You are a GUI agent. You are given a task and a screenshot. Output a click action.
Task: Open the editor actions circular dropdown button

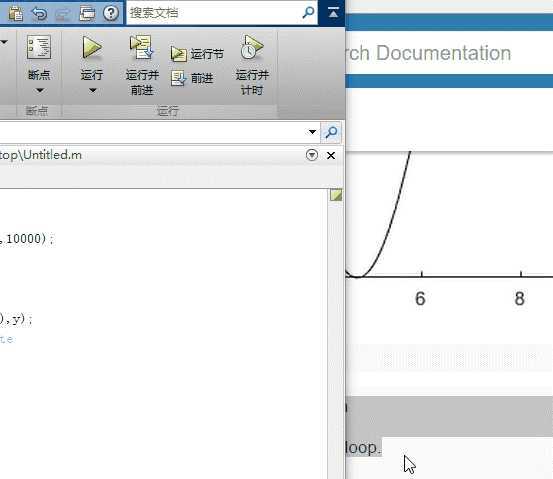312,155
